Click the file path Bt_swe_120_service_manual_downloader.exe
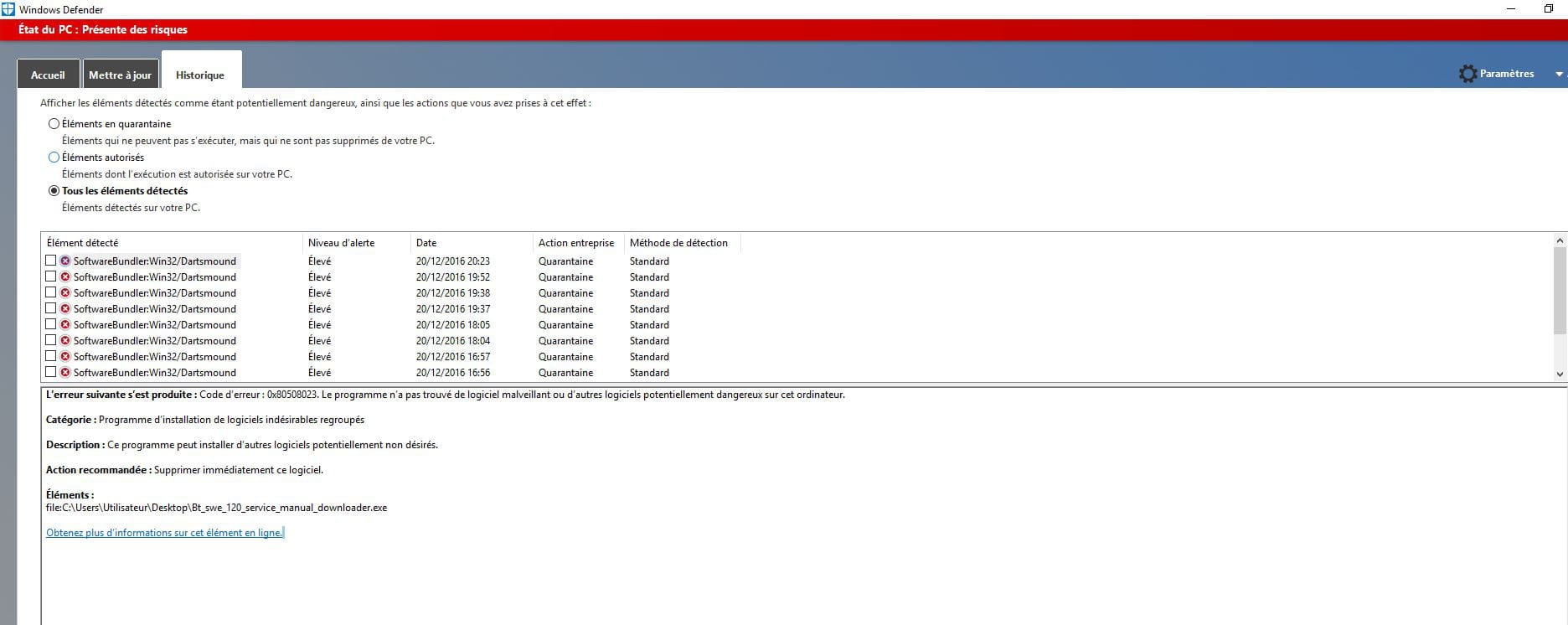The image size is (1568, 625). 217,508
